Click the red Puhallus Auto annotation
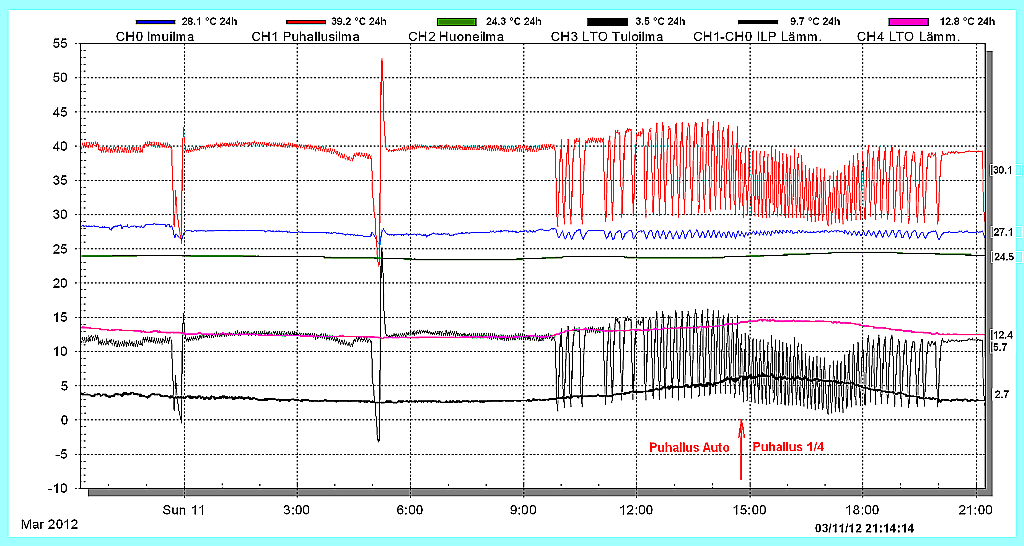The image size is (1024, 546). (689, 447)
